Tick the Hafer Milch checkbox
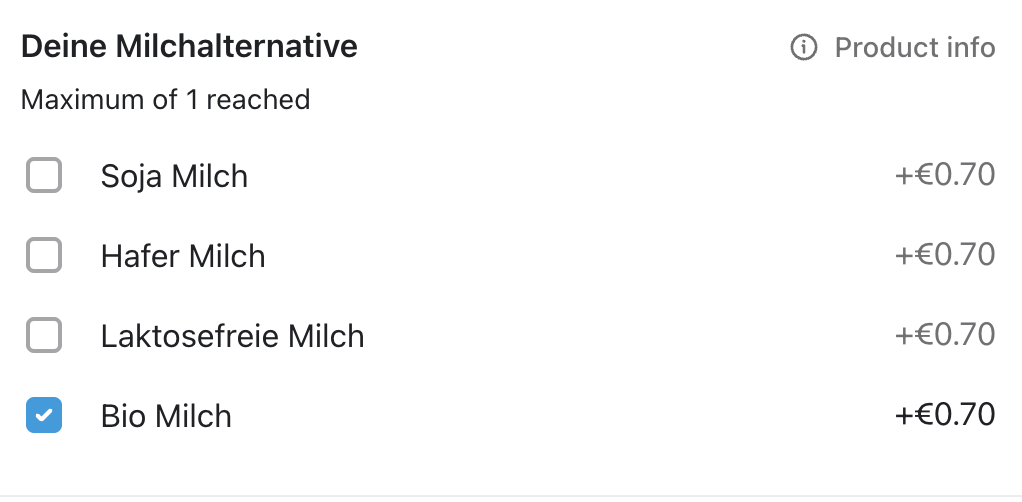 click(44, 256)
